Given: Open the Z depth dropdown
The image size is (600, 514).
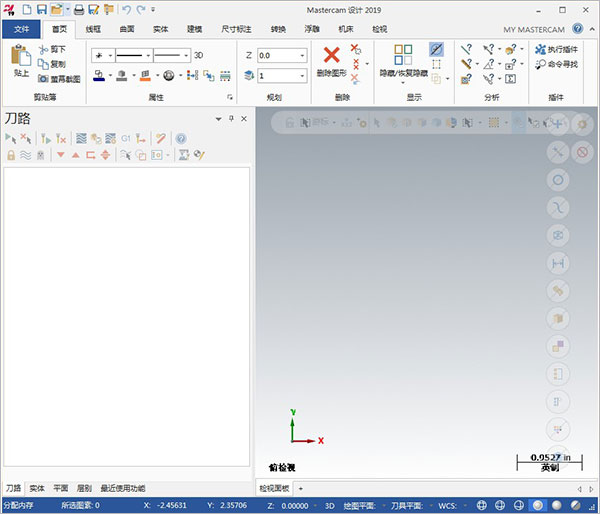Looking at the screenshot, I should pyautogui.click(x=302, y=55).
